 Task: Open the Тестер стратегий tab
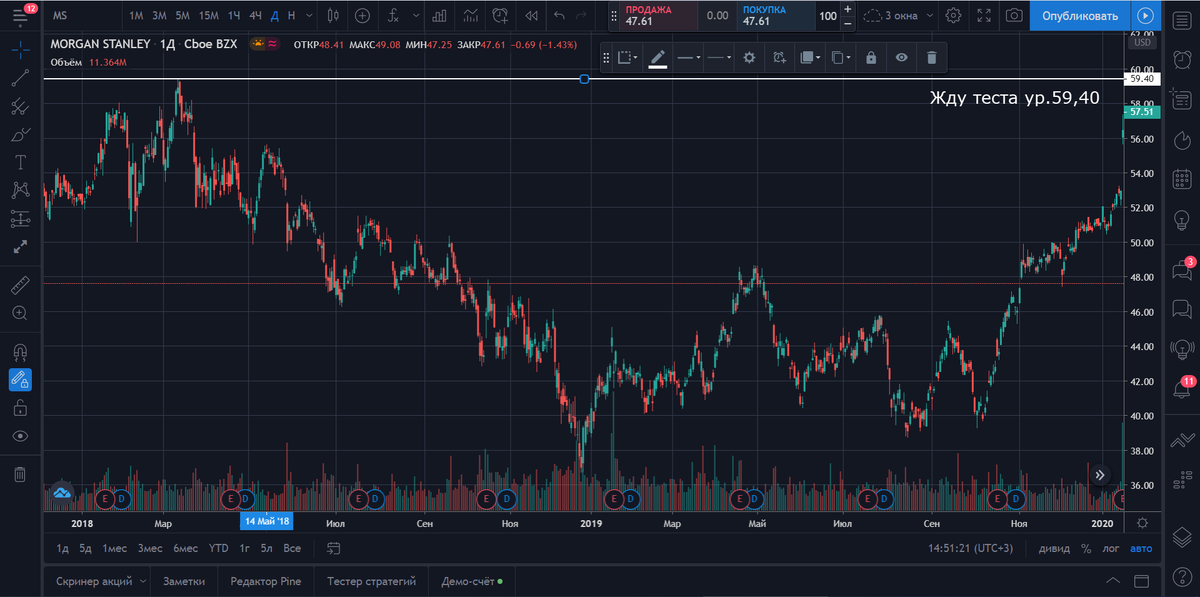pyautogui.click(x=371, y=580)
